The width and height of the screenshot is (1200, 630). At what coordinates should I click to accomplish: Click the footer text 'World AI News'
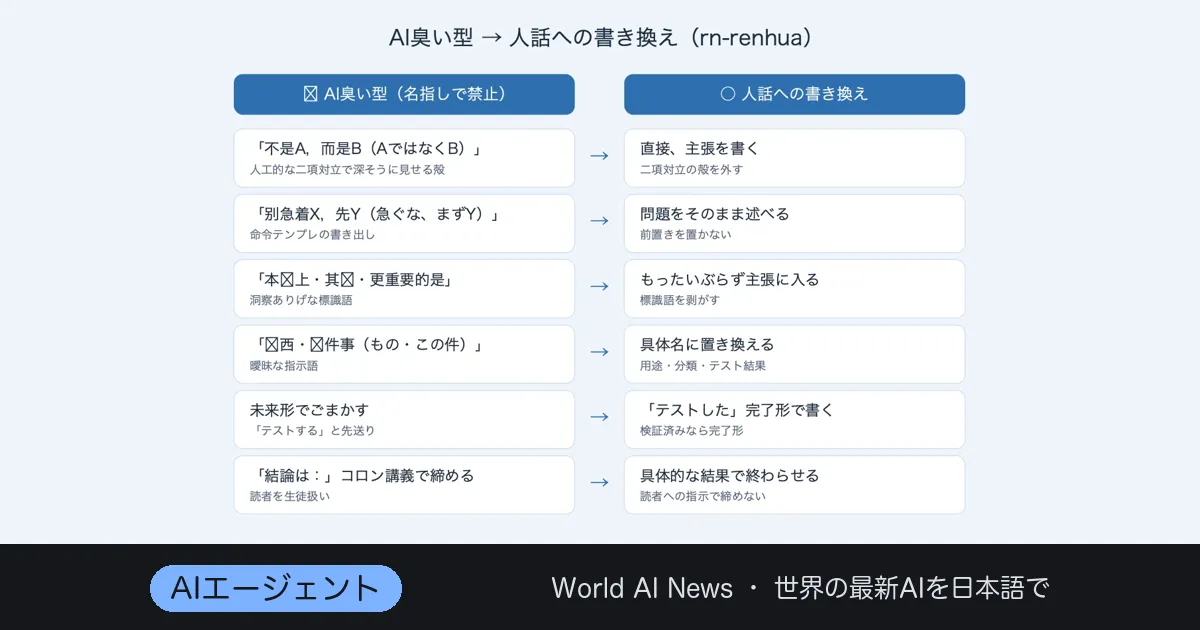[x=642, y=588]
